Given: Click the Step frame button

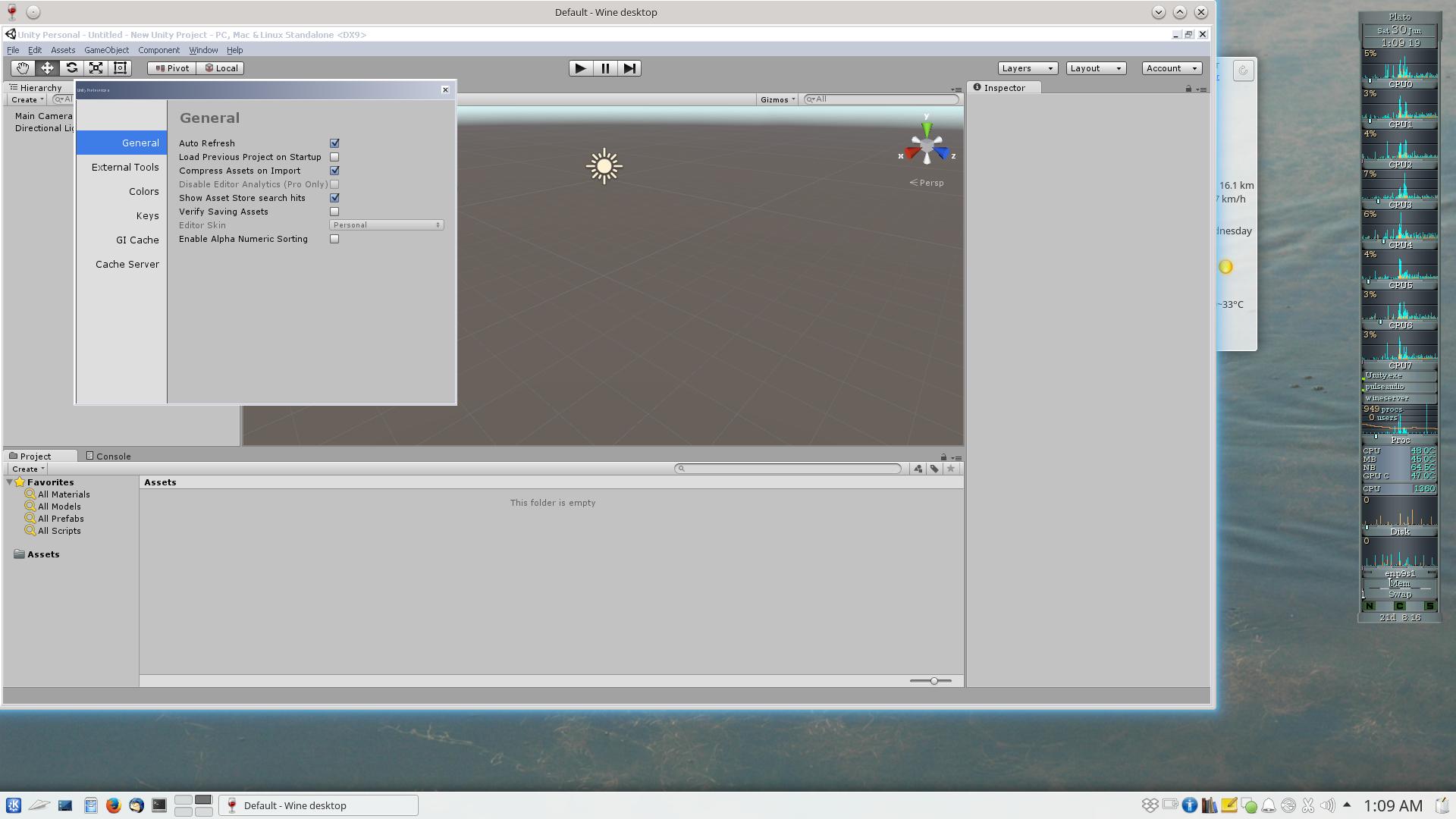Looking at the screenshot, I should tap(629, 68).
